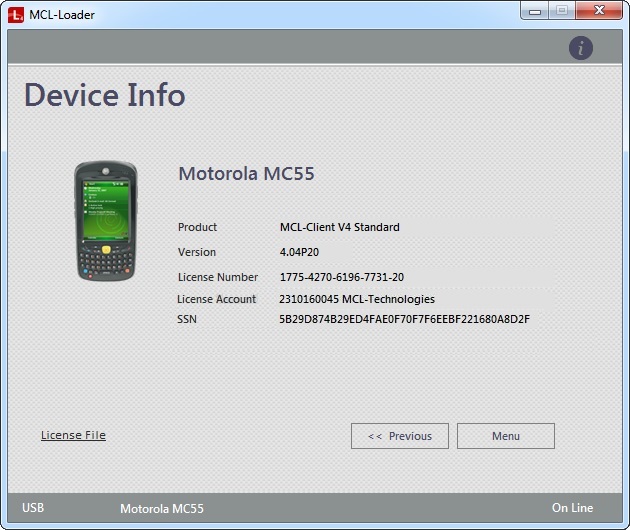The image size is (630, 530).
Task: Click the Motorola MC55 device image
Action: point(106,220)
